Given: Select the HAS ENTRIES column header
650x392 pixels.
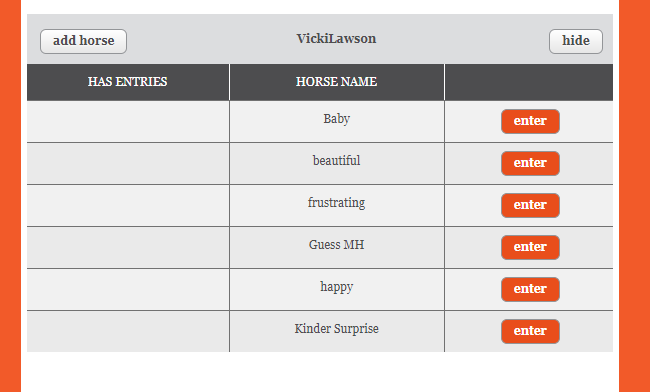Looking at the screenshot, I should (128, 82).
